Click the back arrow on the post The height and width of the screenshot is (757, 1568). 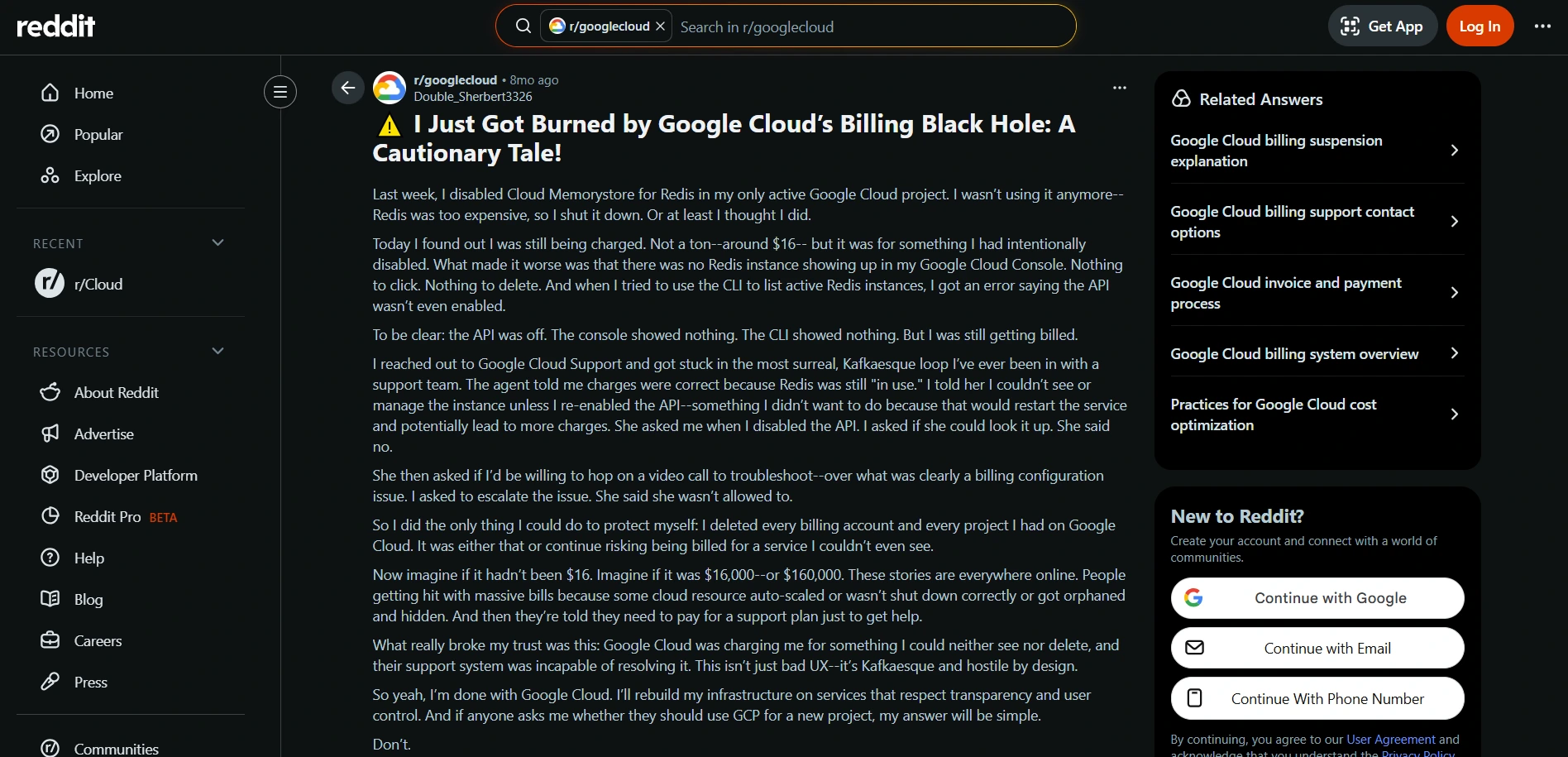click(347, 88)
